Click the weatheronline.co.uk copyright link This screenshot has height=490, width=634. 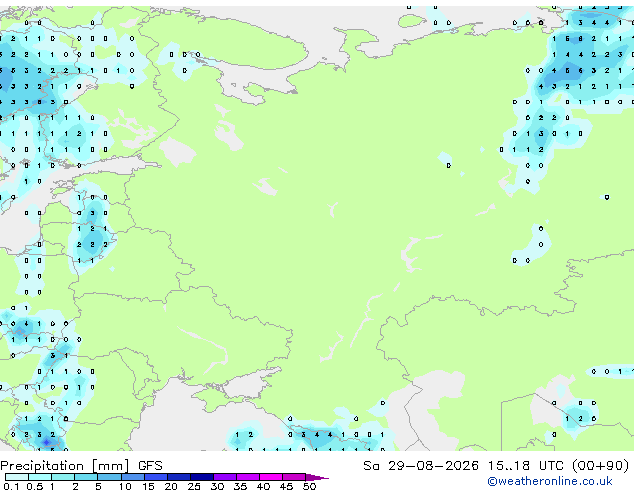(550, 481)
